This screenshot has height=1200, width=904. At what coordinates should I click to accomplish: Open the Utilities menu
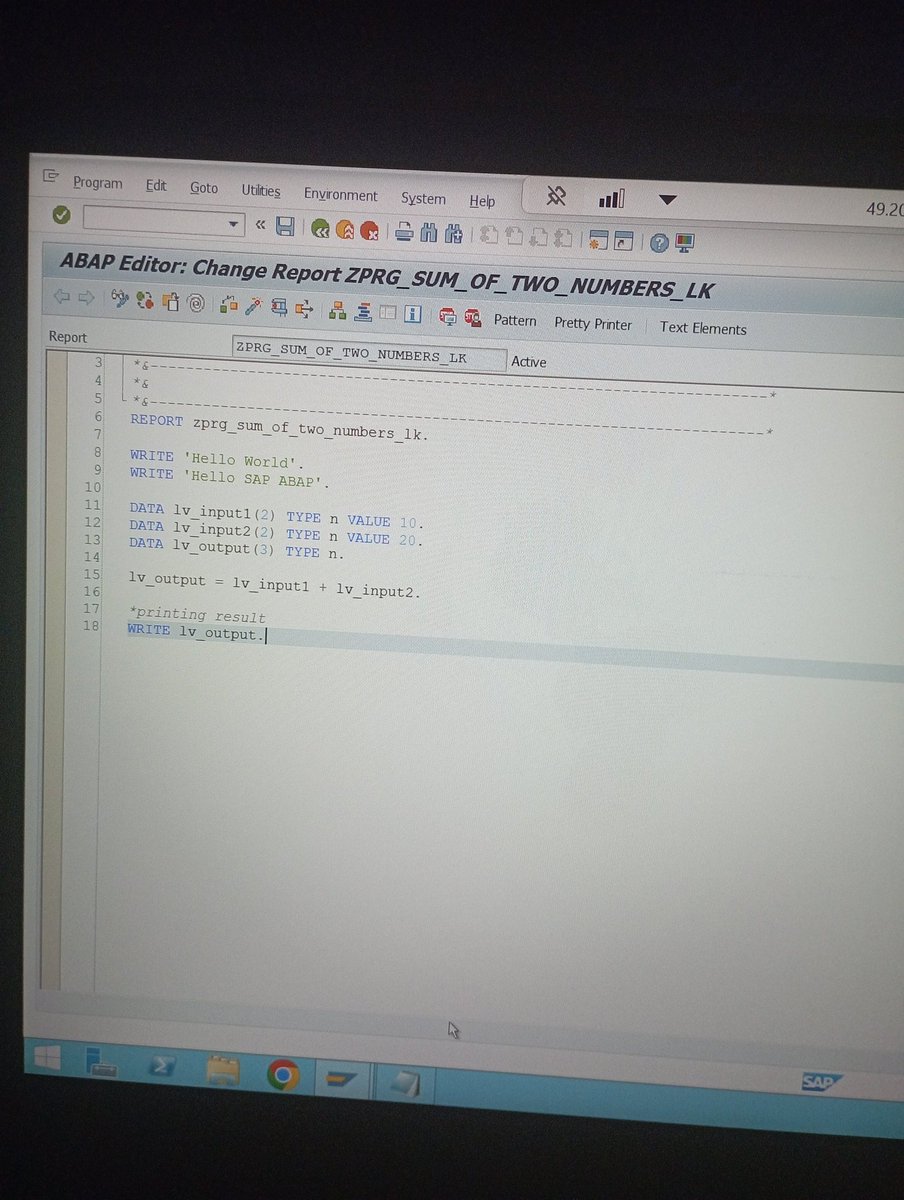[261, 190]
